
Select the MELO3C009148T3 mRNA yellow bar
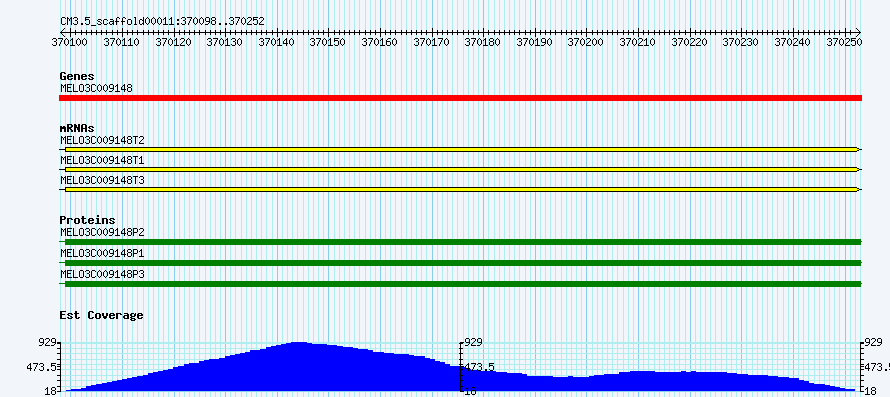[460, 189]
